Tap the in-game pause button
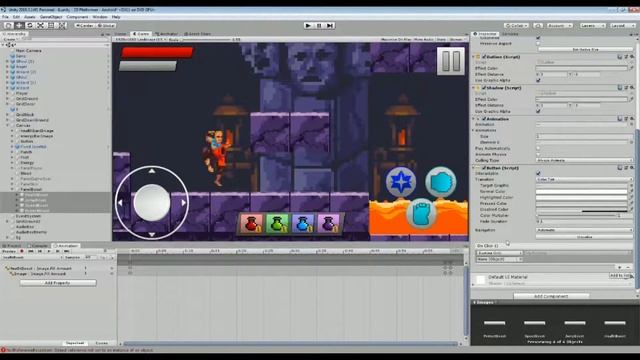640x360 pixels. coord(451,61)
